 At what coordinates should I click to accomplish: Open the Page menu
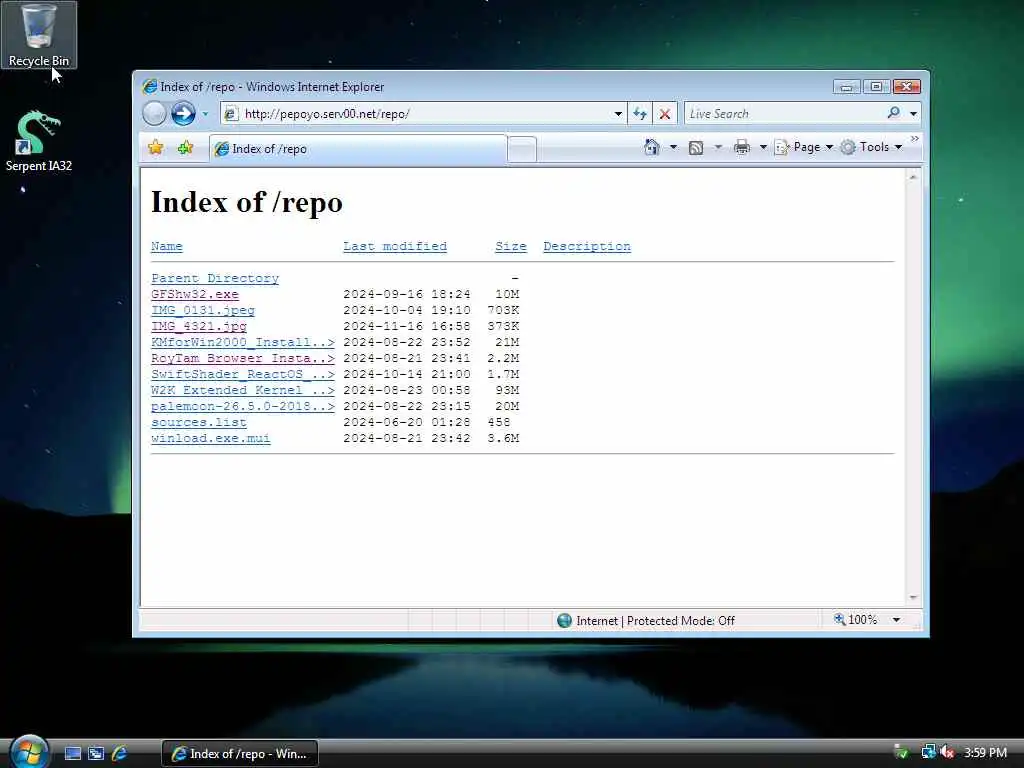tap(804, 148)
